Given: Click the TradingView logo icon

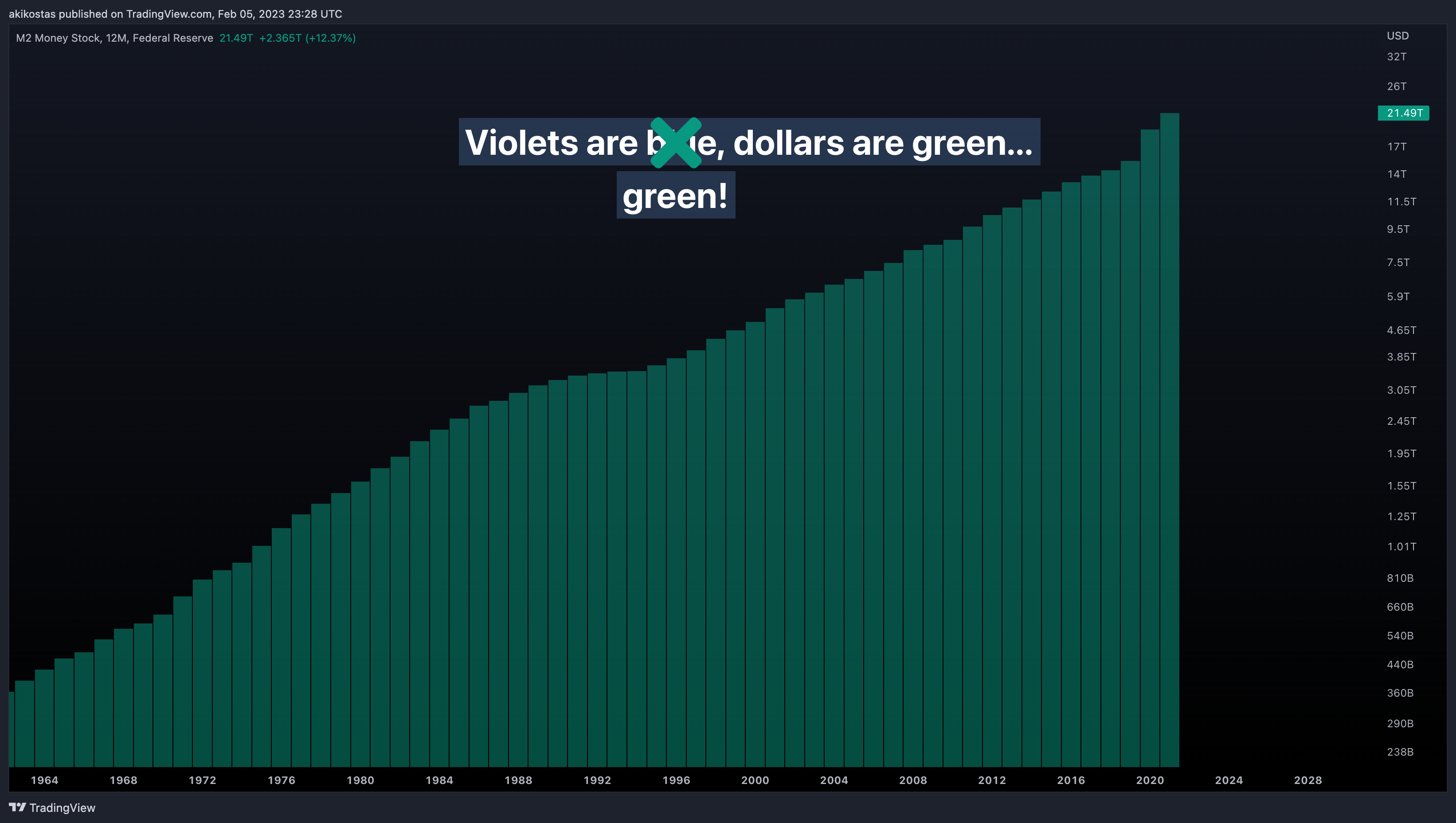Looking at the screenshot, I should 18,807.
